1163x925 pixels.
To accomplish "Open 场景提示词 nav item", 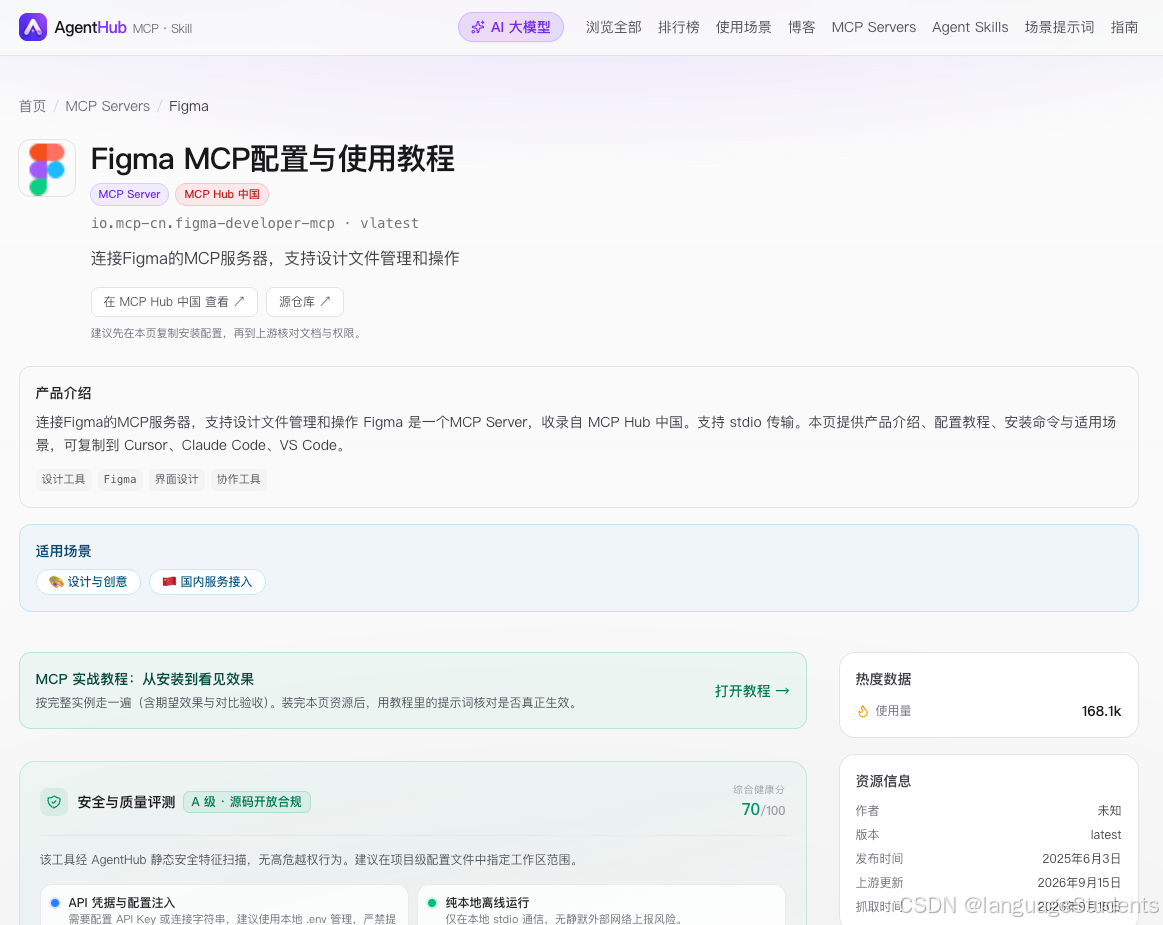I will point(1059,27).
